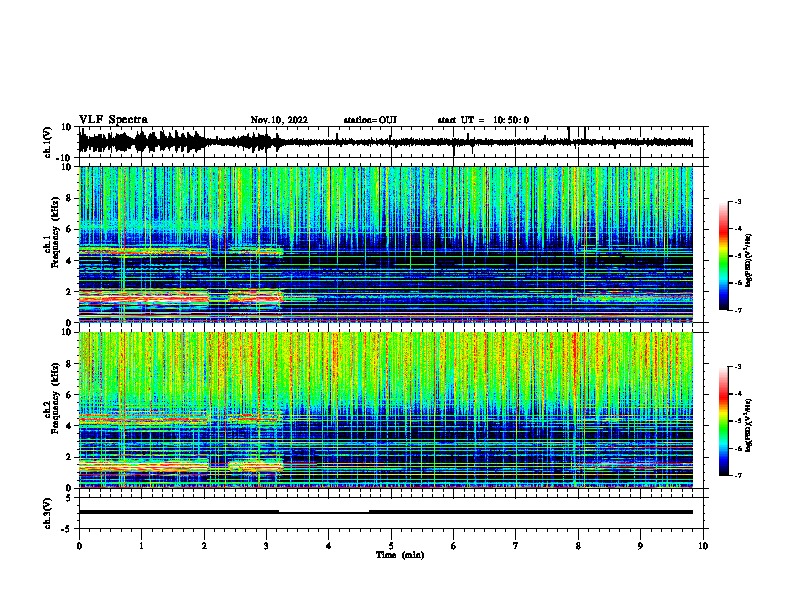Click the ch.1 spectrogram color scale bar
792x612 pixels.
pyautogui.click(x=724, y=256)
